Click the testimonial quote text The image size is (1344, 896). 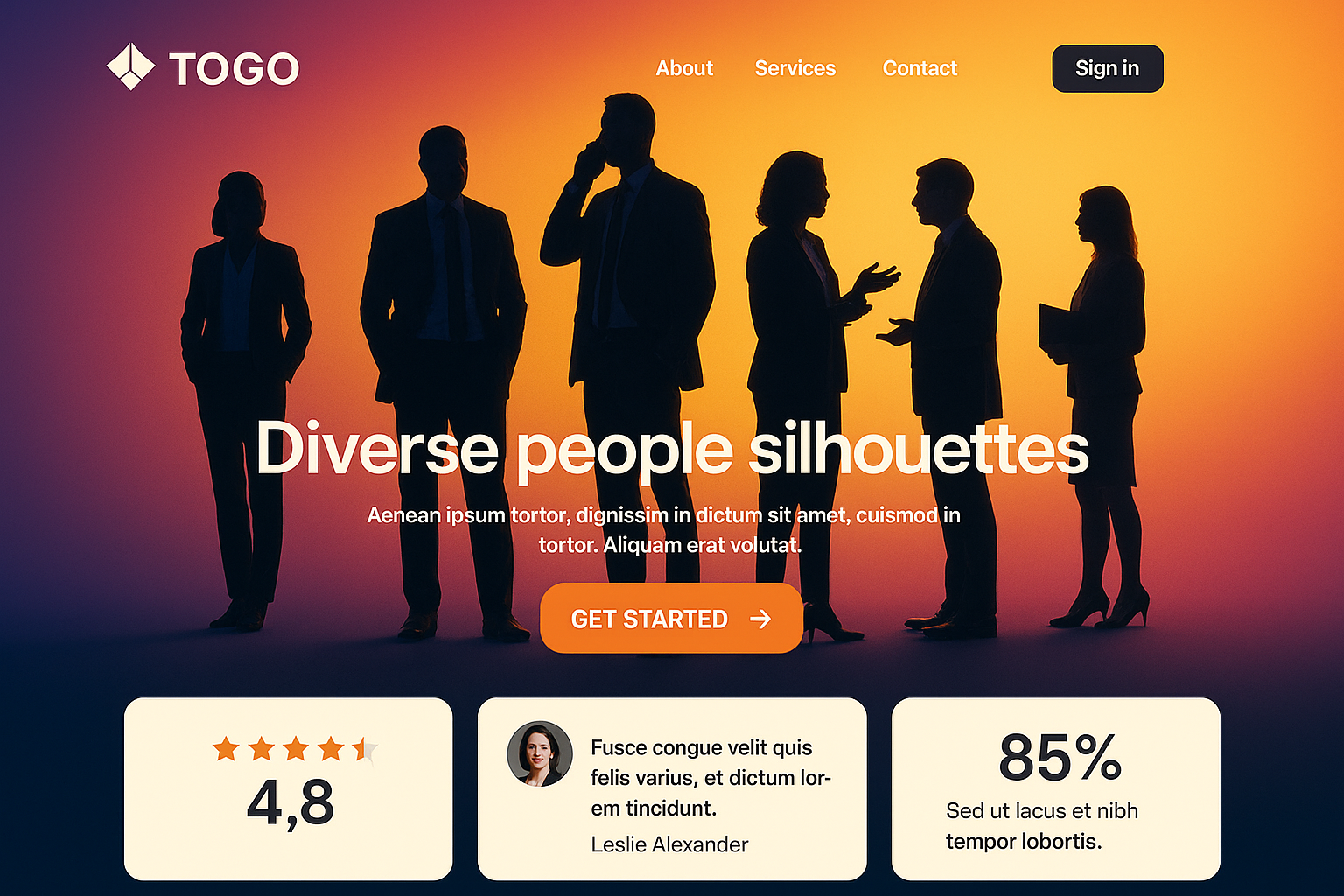point(710,778)
